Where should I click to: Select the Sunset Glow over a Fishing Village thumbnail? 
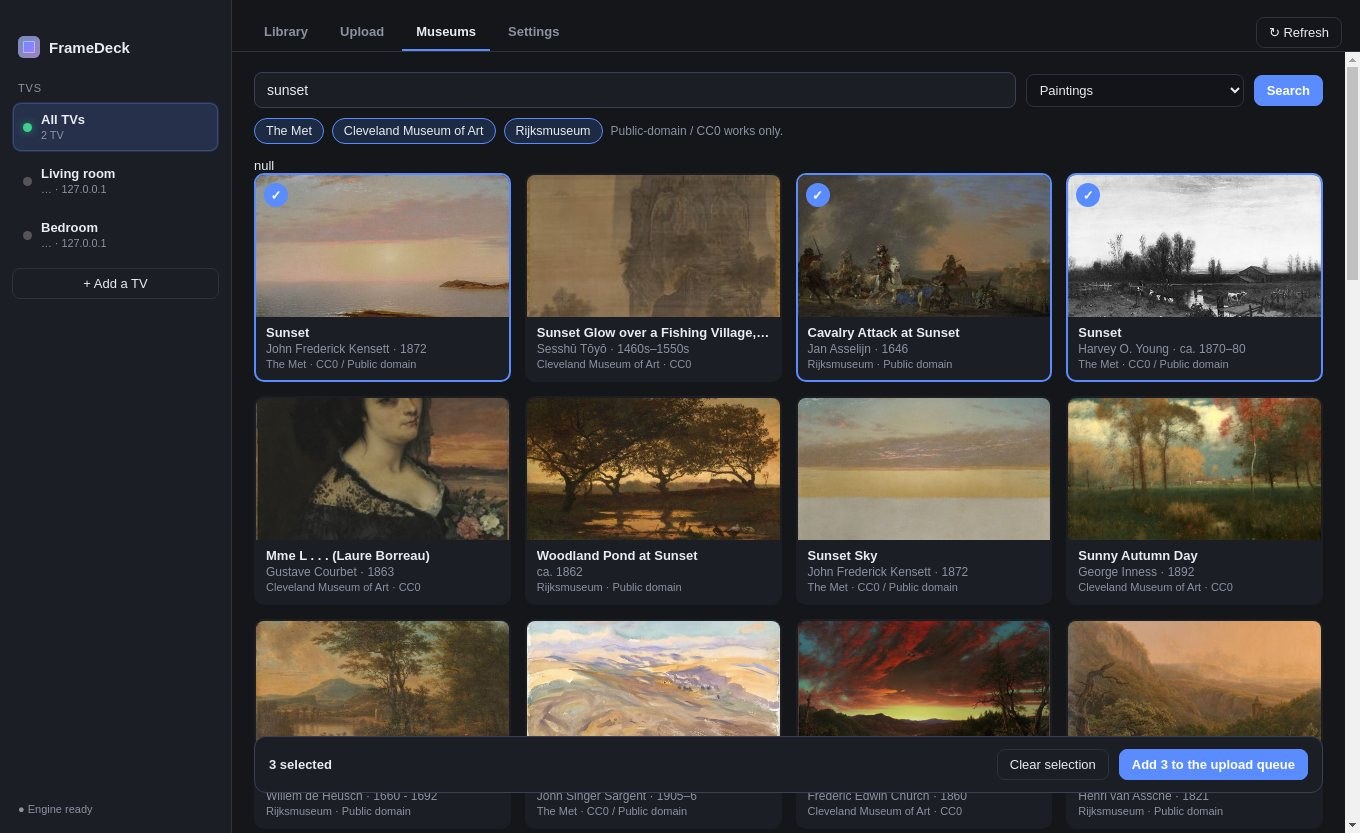pos(653,246)
